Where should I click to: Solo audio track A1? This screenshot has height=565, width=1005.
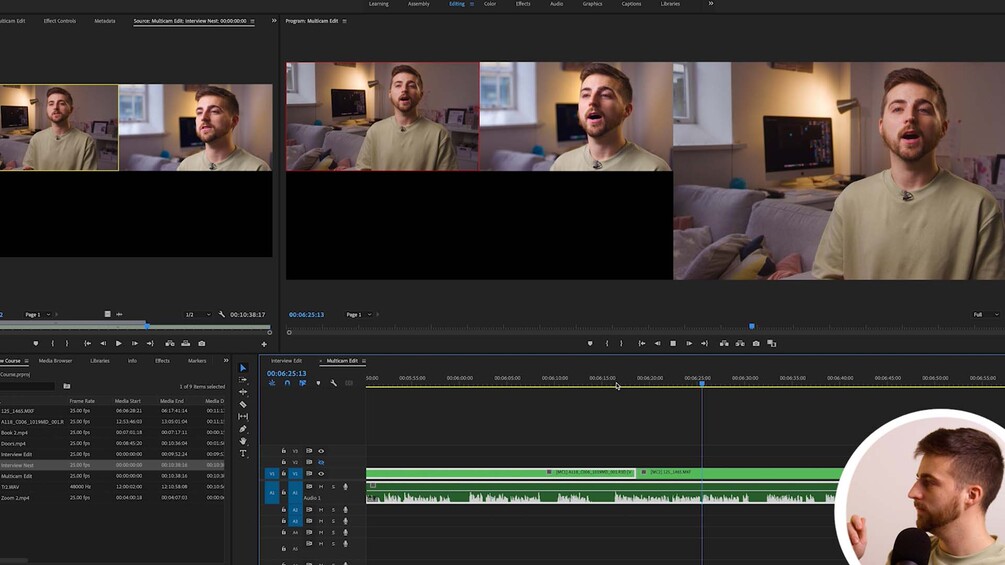point(333,487)
